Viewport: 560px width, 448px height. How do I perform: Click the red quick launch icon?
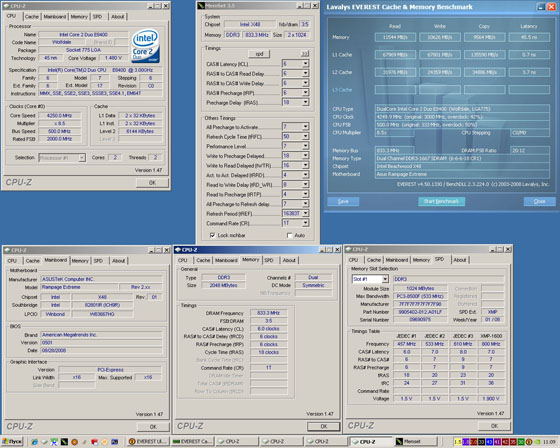coord(94,442)
